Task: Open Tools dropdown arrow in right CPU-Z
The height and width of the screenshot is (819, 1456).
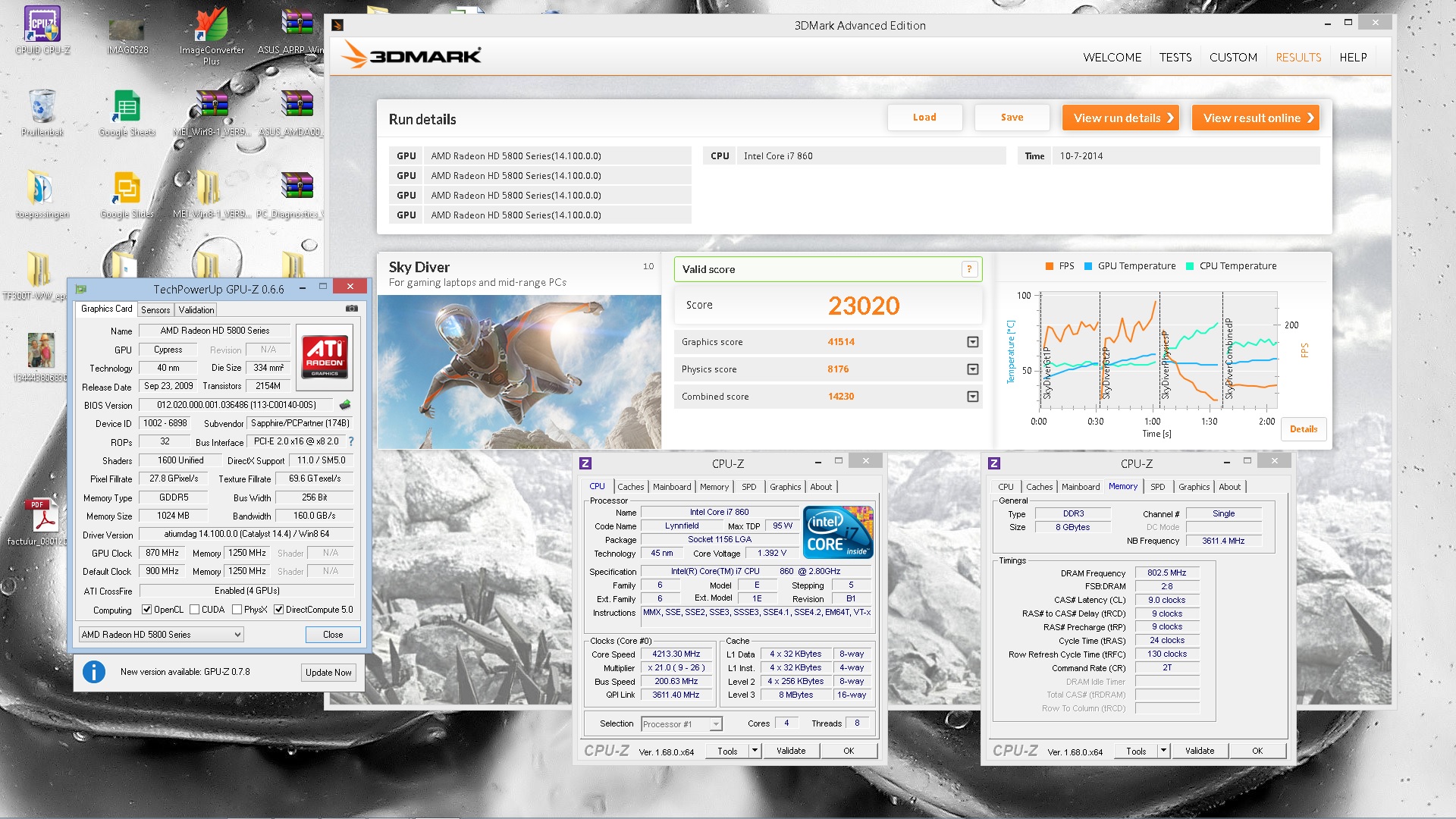Action: coord(1163,751)
